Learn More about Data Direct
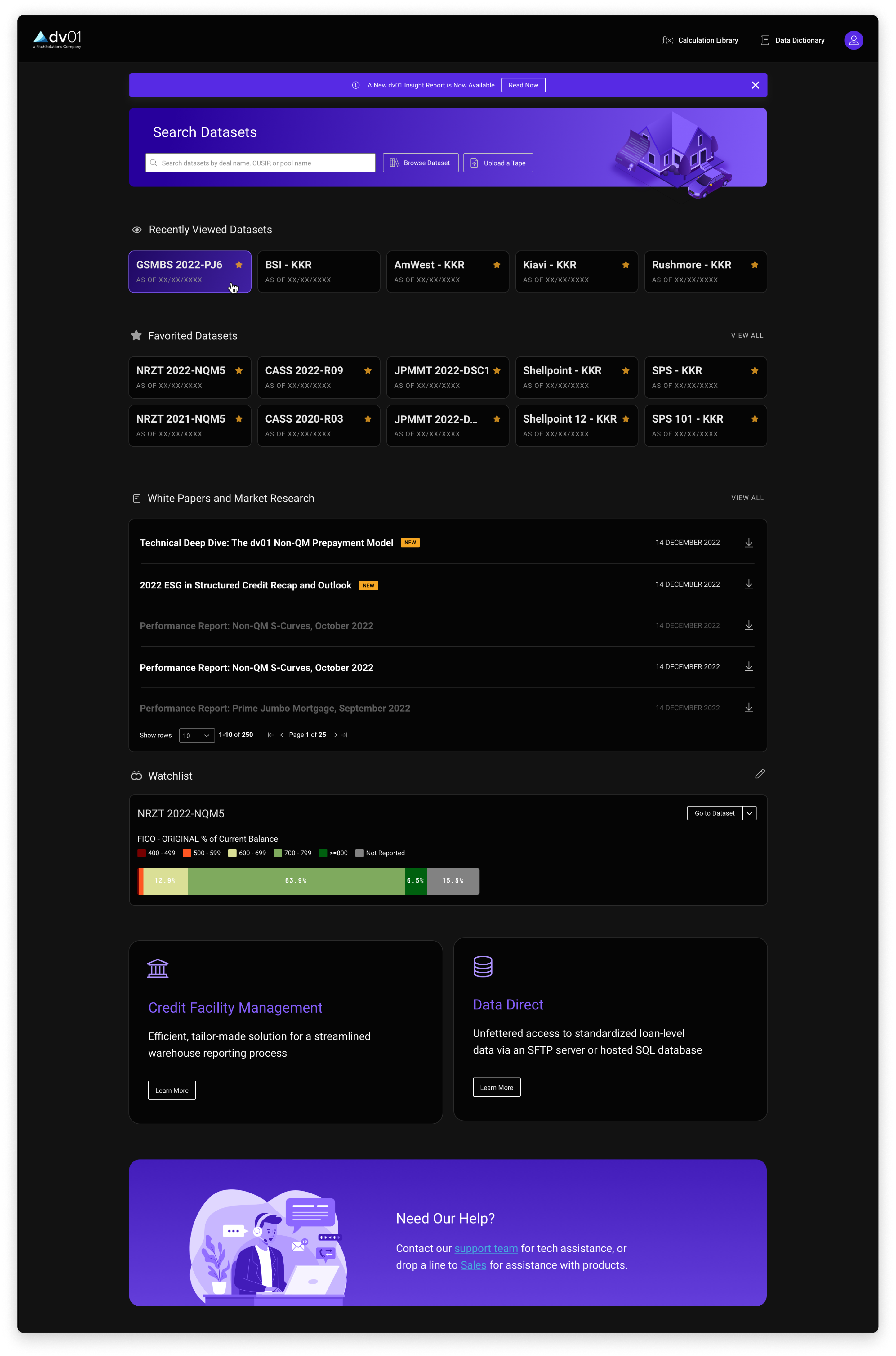Screen dimensions: 896x1356 click(x=496, y=1087)
